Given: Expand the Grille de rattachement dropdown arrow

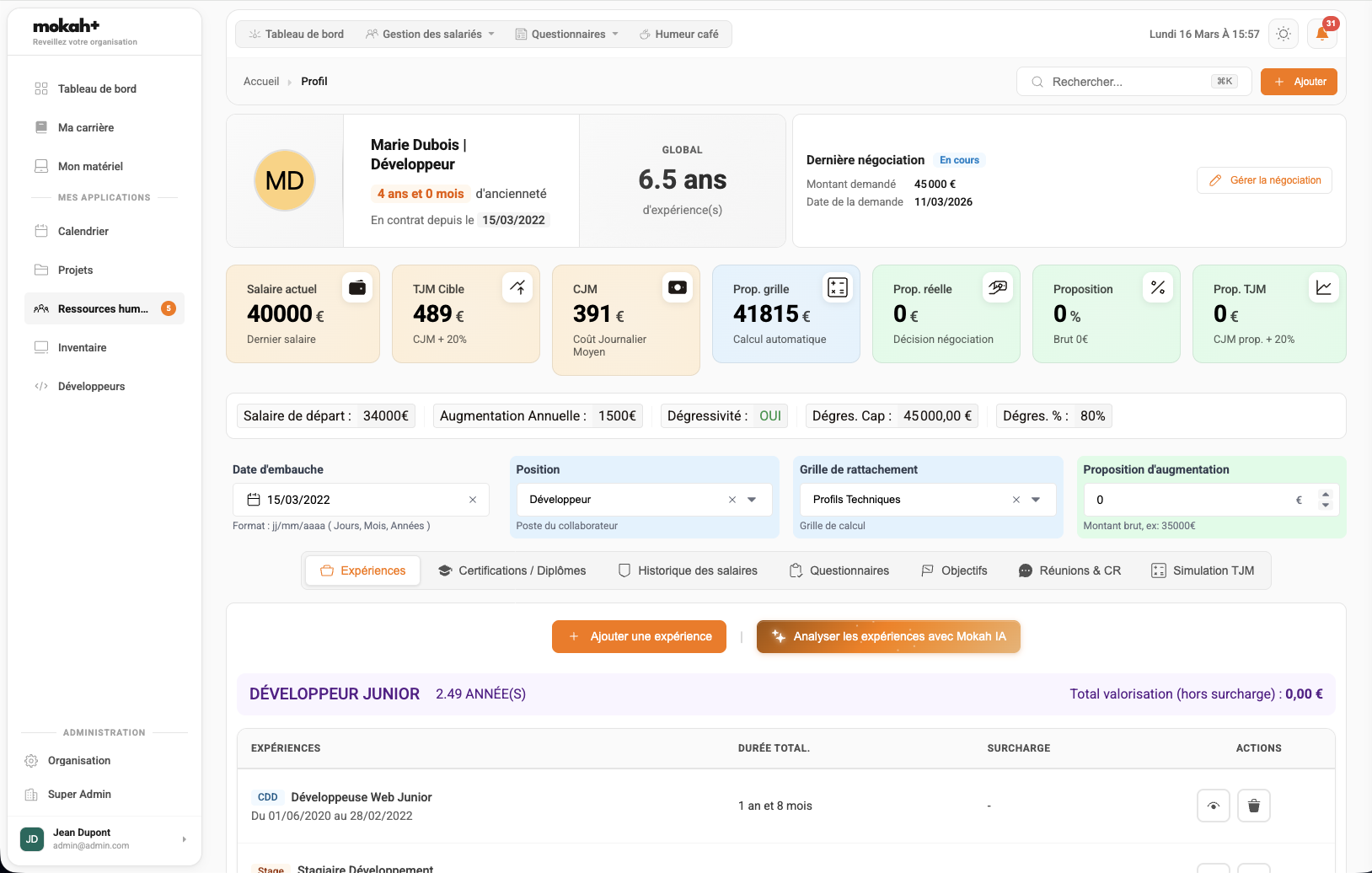Looking at the screenshot, I should pyautogui.click(x=1036, y=500).
